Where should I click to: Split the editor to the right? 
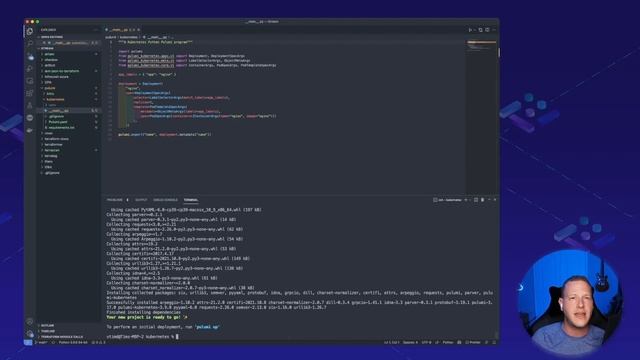coord(487,30)
